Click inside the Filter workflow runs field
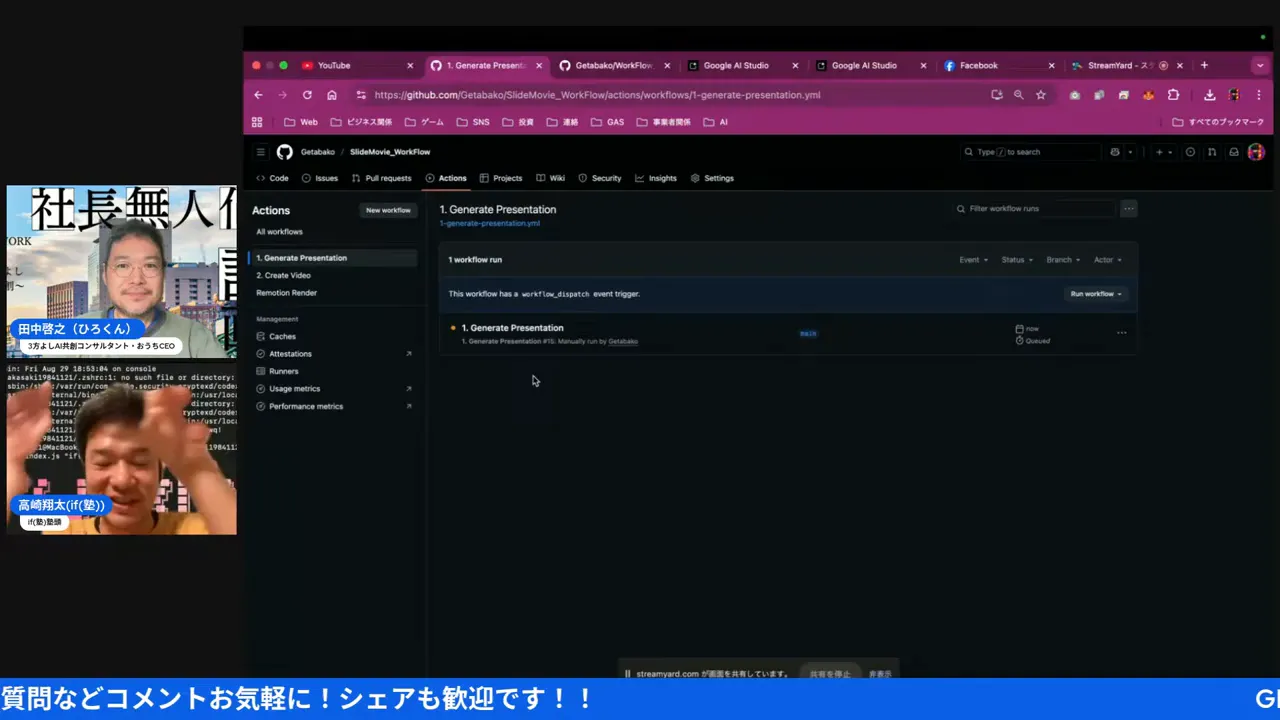1280x720 pixels. pos(1030,208)
